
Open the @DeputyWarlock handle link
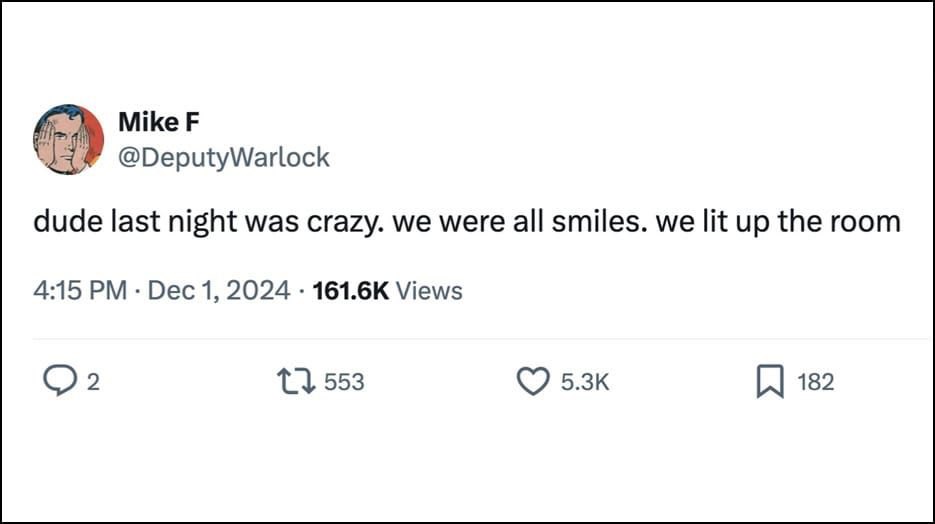pos(223,158)
